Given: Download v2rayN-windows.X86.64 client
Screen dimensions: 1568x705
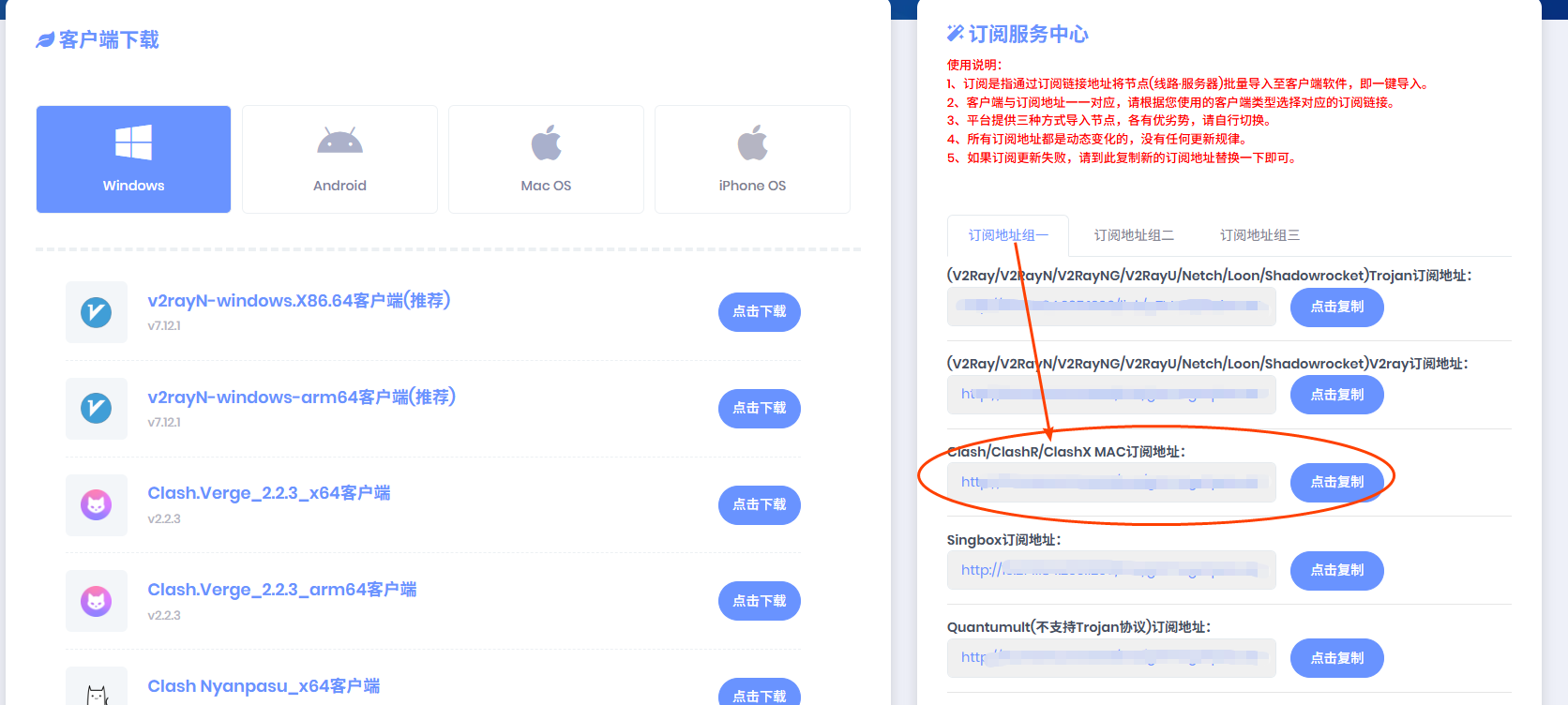Looking at the screenshot, I should point(760,312).
